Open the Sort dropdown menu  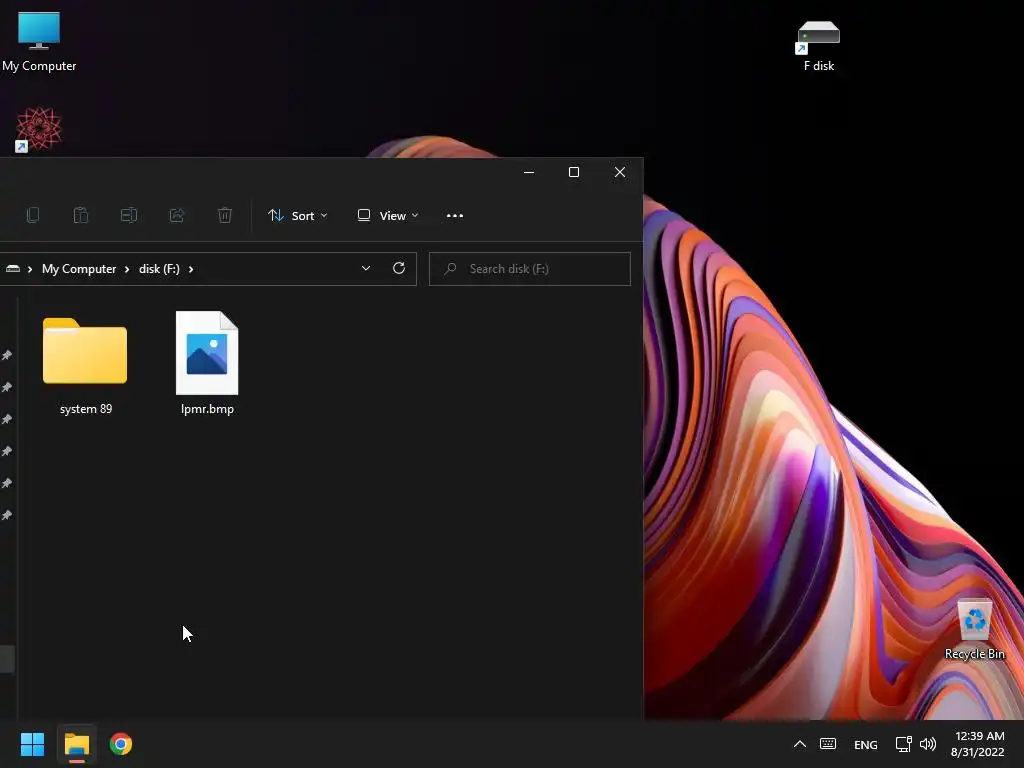coord(297,216)
